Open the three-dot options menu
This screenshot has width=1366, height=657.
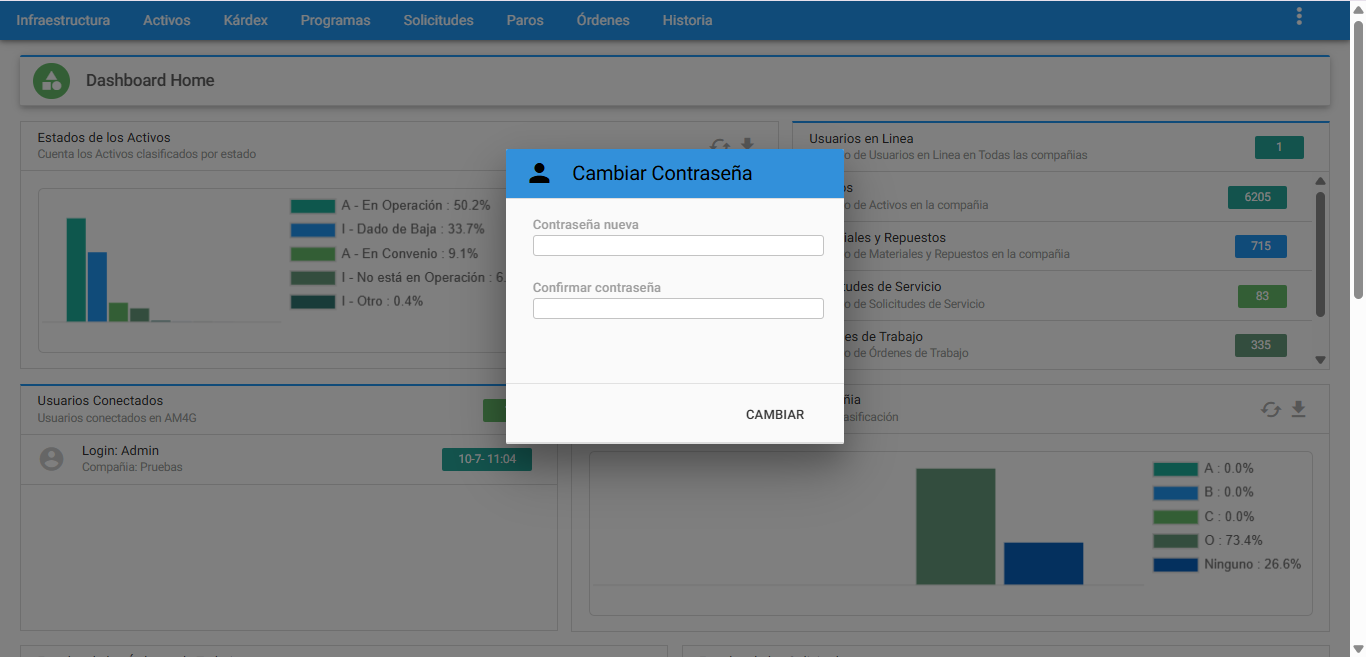(1299, 16)
